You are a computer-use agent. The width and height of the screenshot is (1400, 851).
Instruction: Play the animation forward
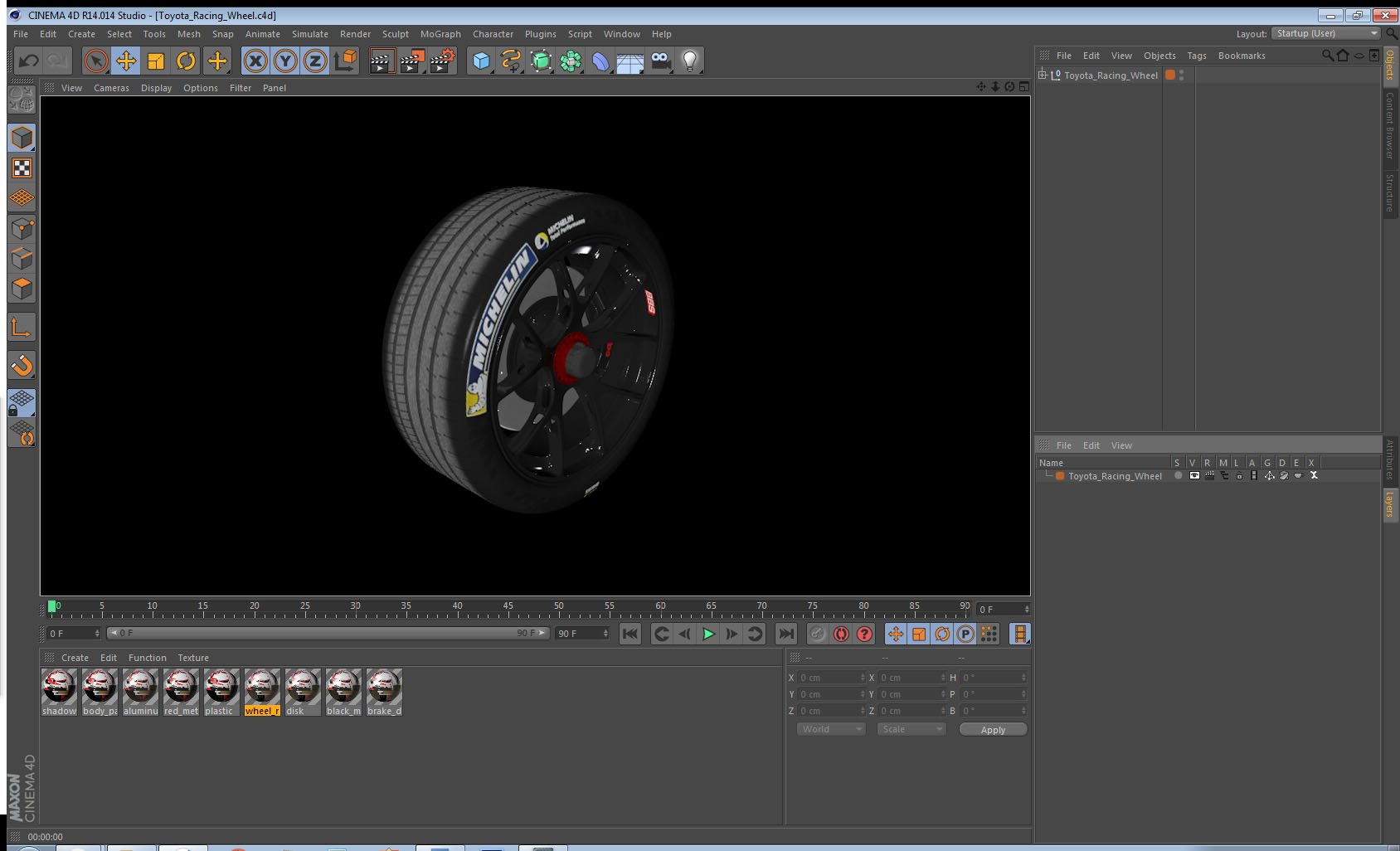[x=708, y=634]
